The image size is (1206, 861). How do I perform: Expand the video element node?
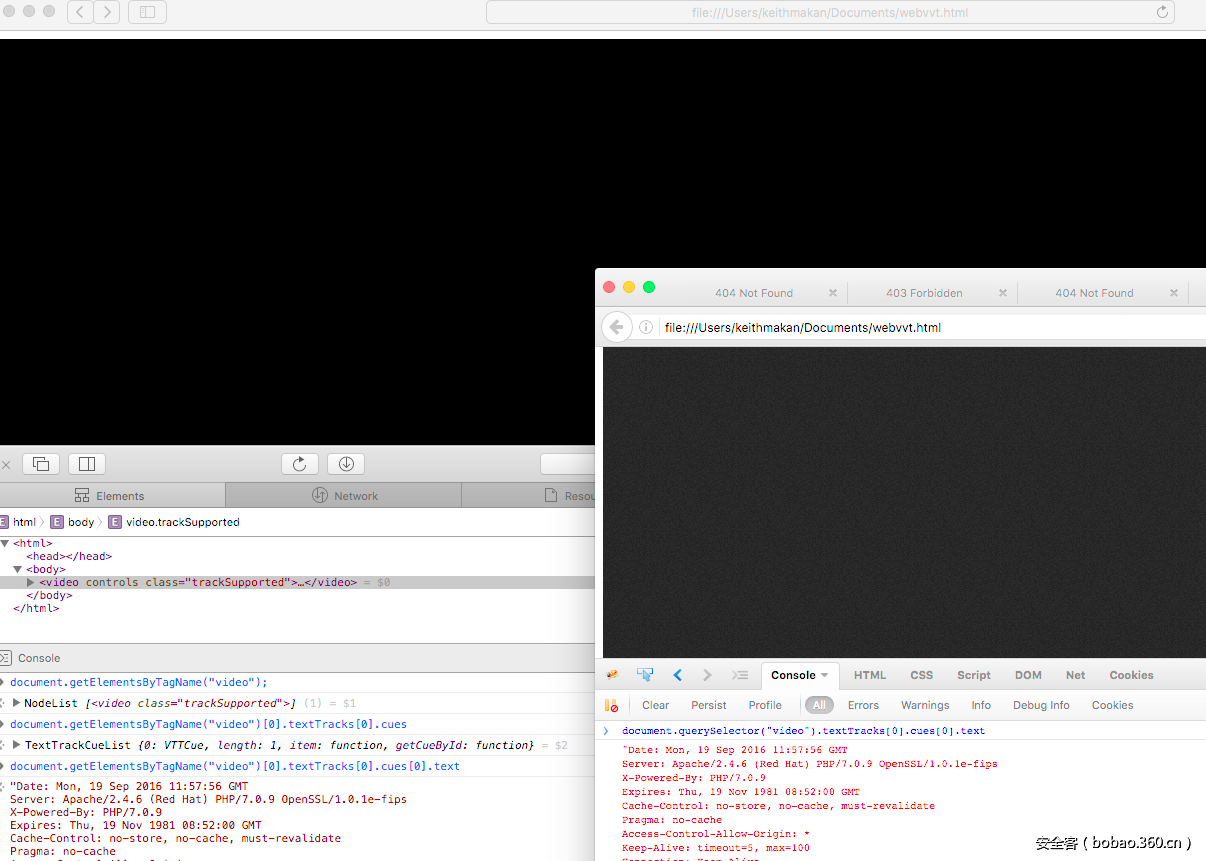click(31, 582)
